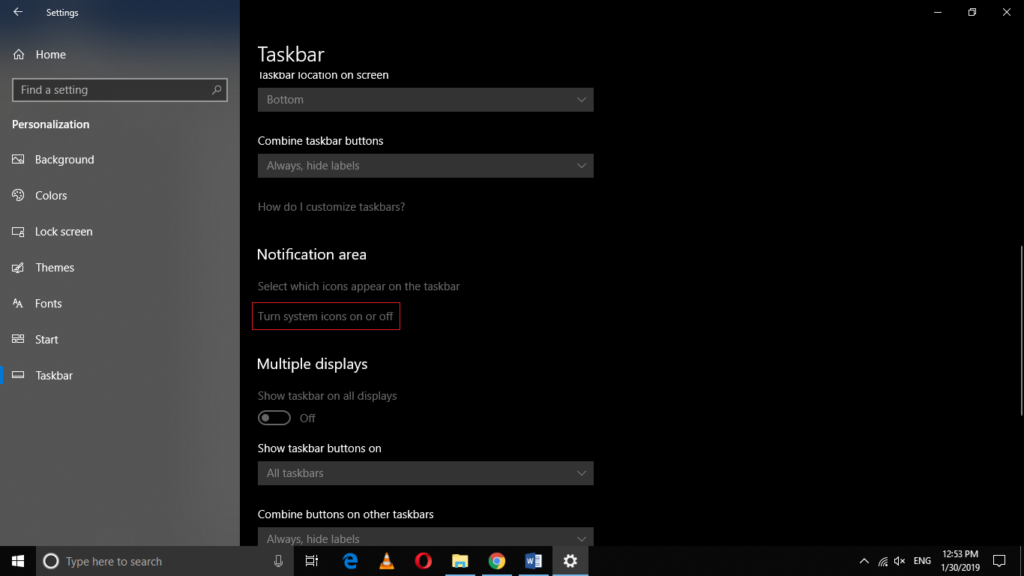1024x576 pixels.
Task: Open the Windows Start menu button
Action: [18, 561]
